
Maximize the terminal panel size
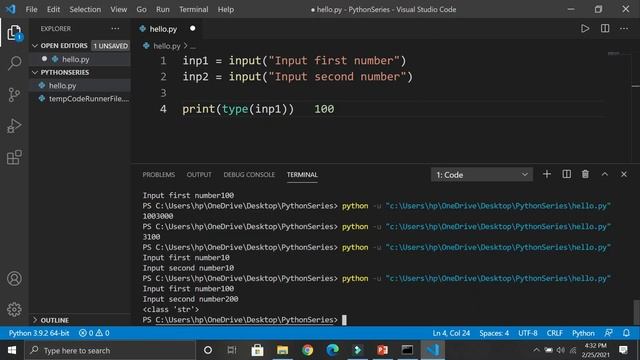(604, 174)
